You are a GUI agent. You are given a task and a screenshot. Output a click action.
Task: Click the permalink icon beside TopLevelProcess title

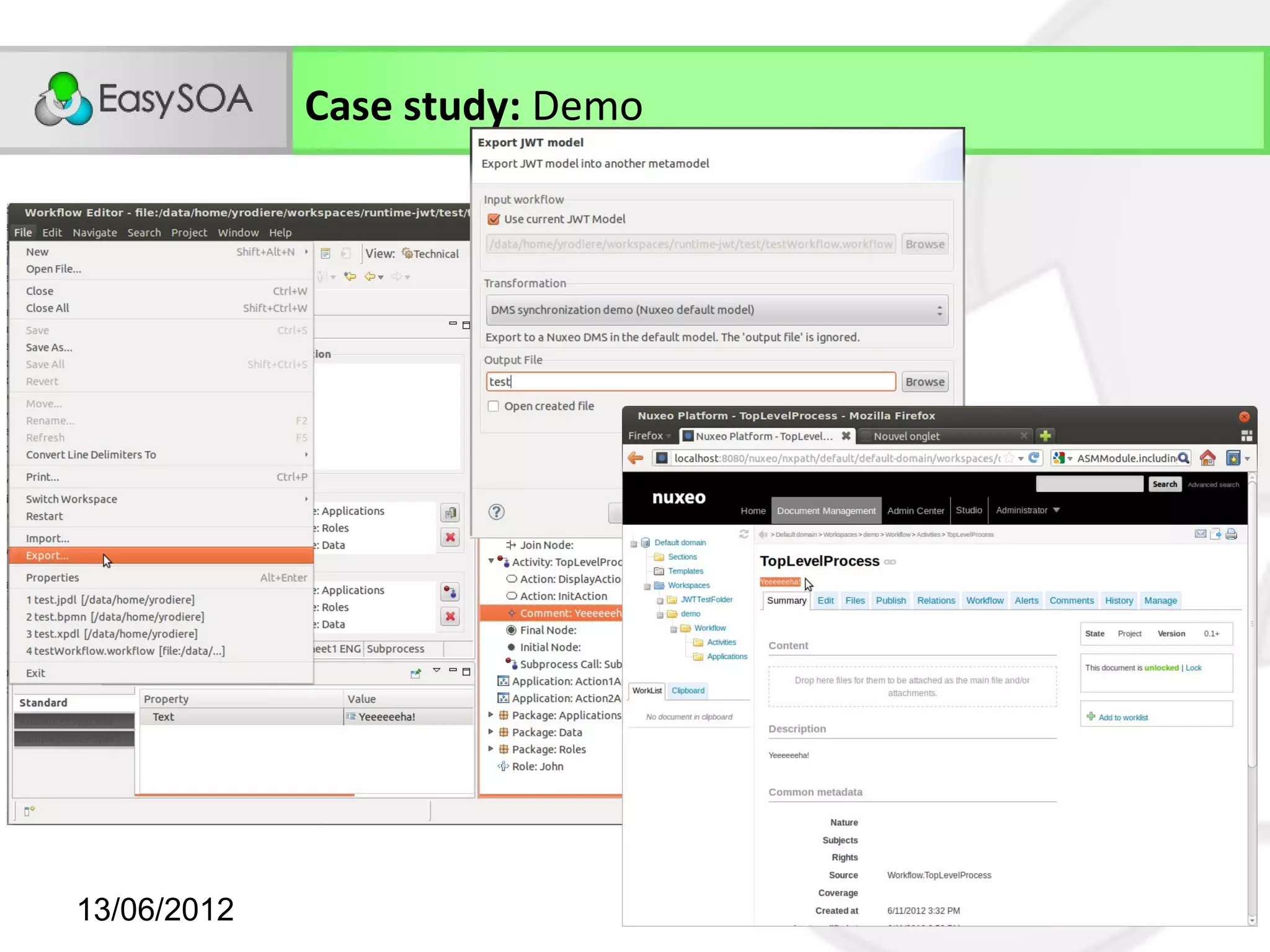(890, 562)
